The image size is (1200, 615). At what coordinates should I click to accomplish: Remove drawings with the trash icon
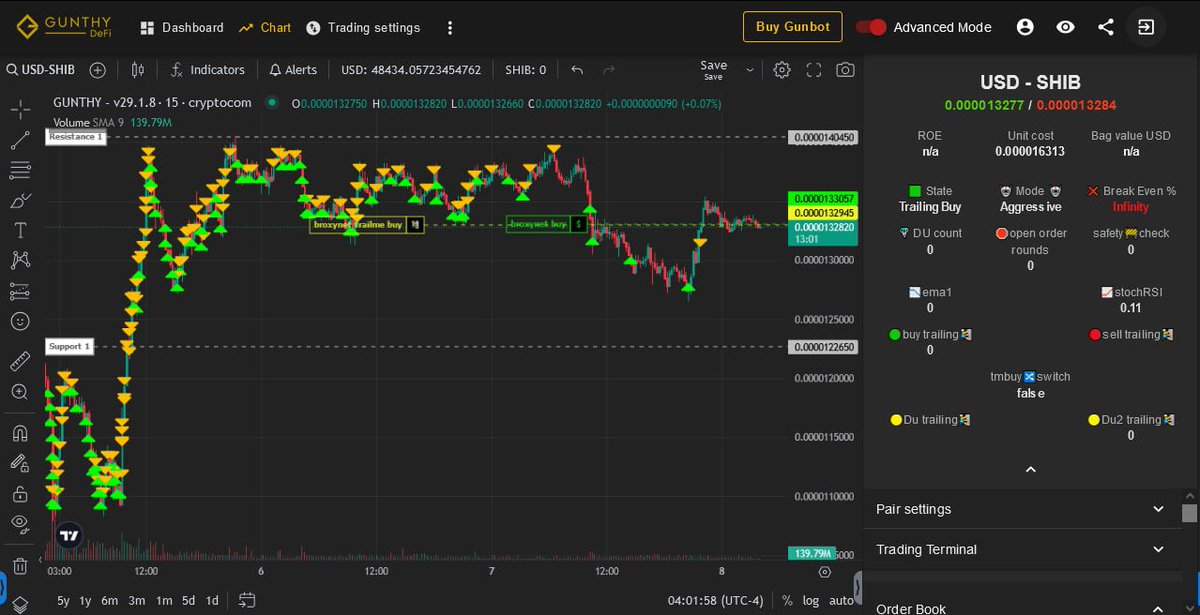point(19,566)
